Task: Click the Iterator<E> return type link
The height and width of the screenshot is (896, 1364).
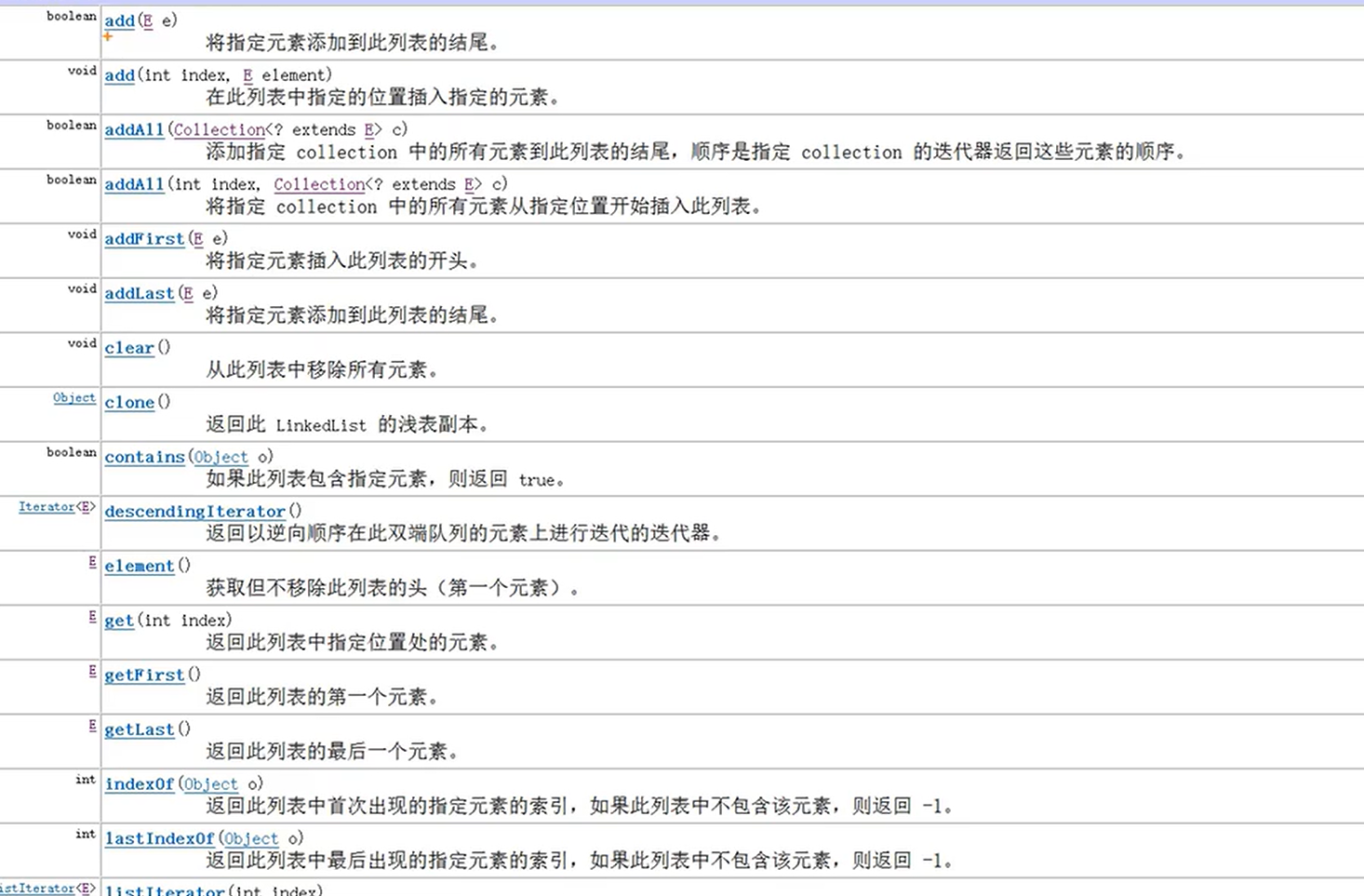Action: coord(58,507)
